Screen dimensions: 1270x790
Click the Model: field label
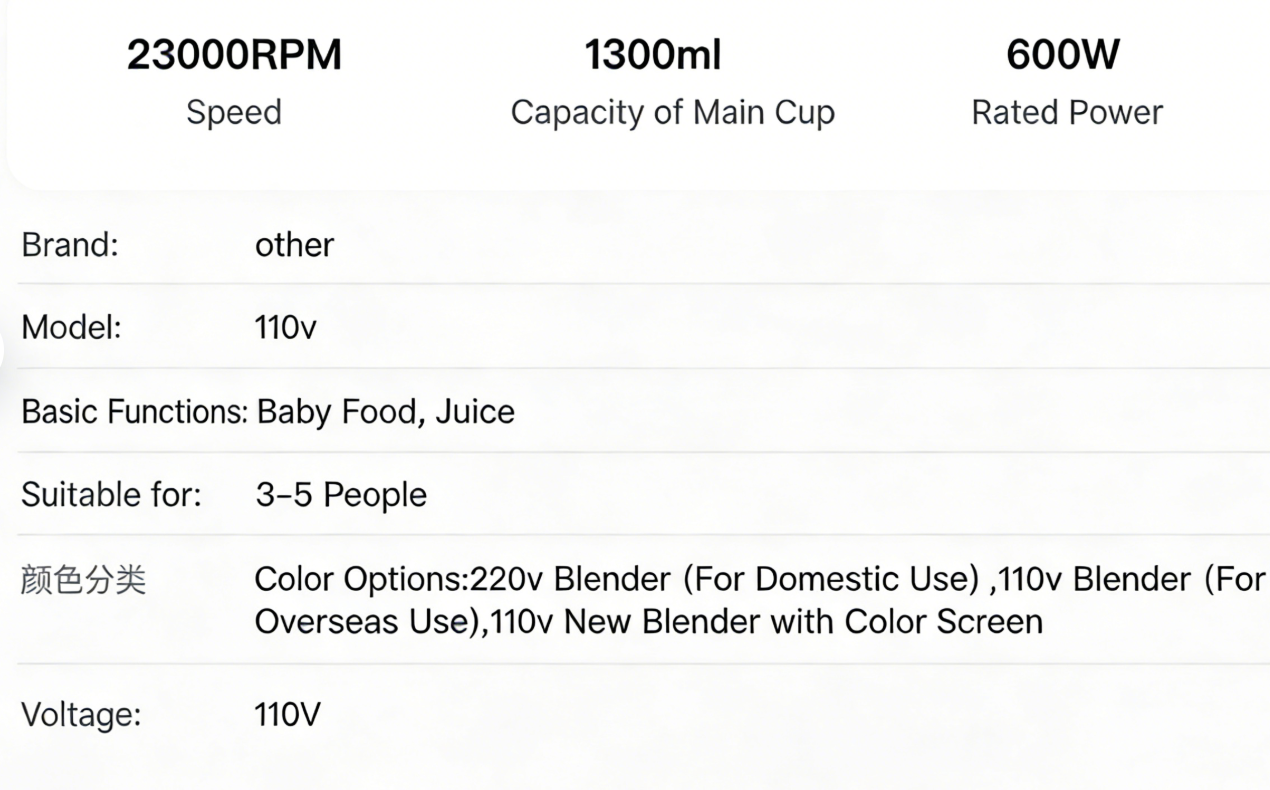click(x=71, y=327)
